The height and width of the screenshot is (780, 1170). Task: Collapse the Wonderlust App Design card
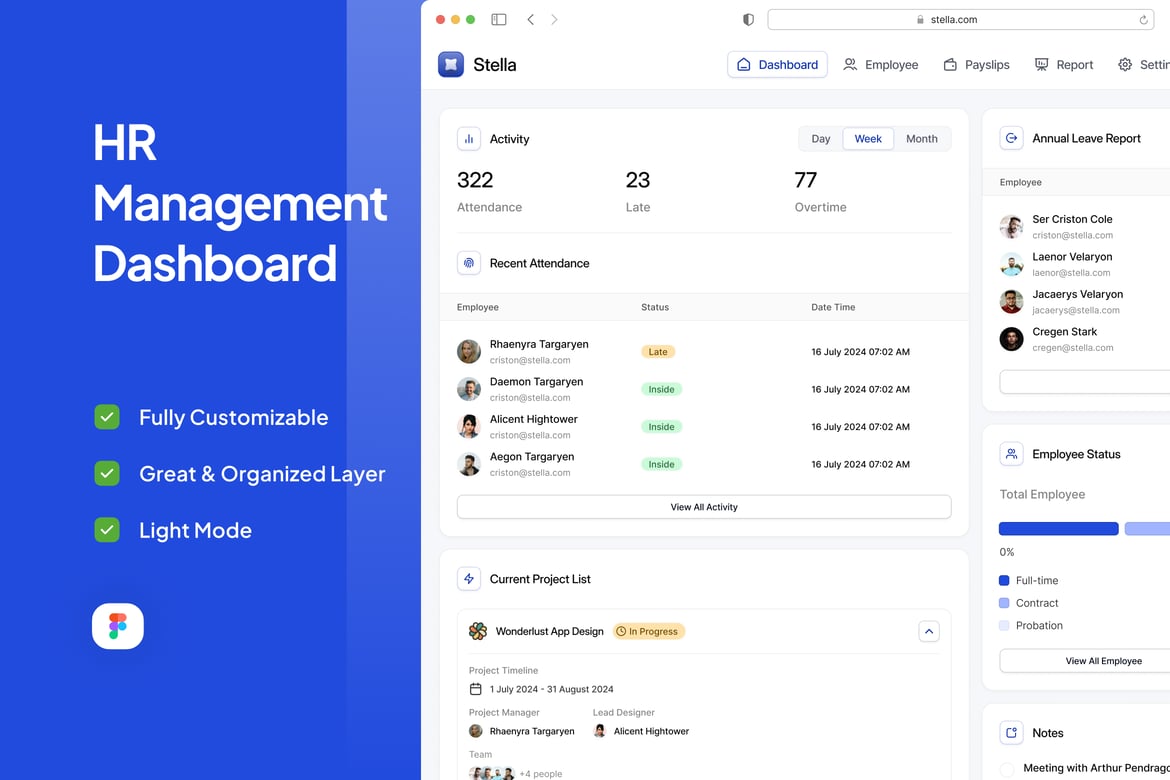929,631
